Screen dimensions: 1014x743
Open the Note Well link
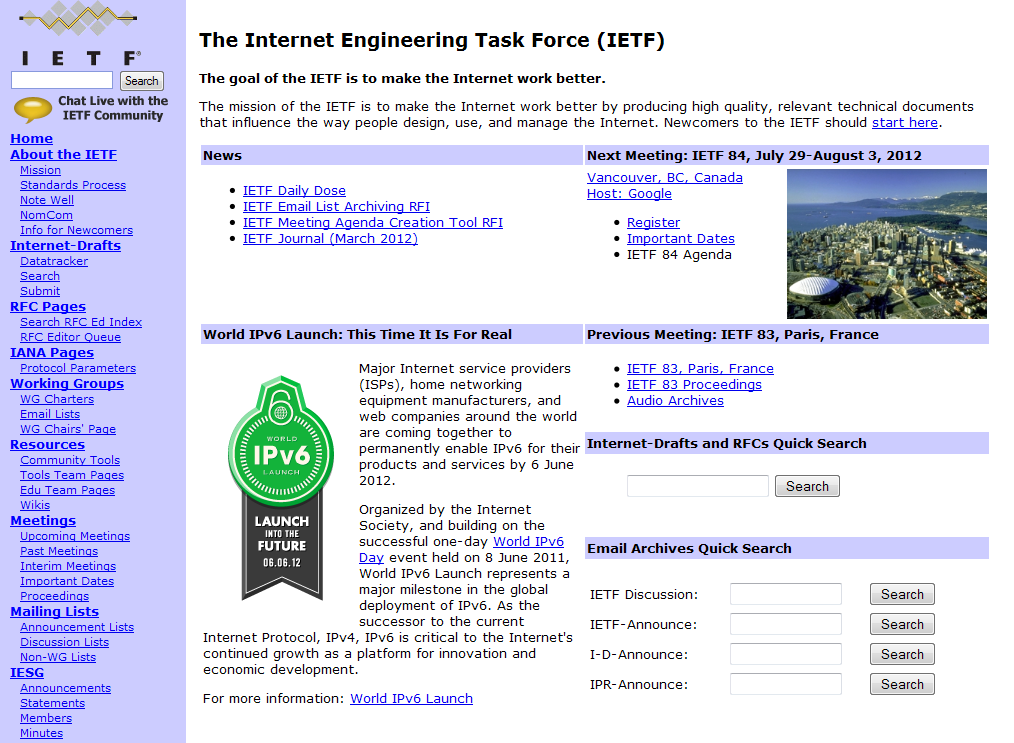(x=47, y=200)
